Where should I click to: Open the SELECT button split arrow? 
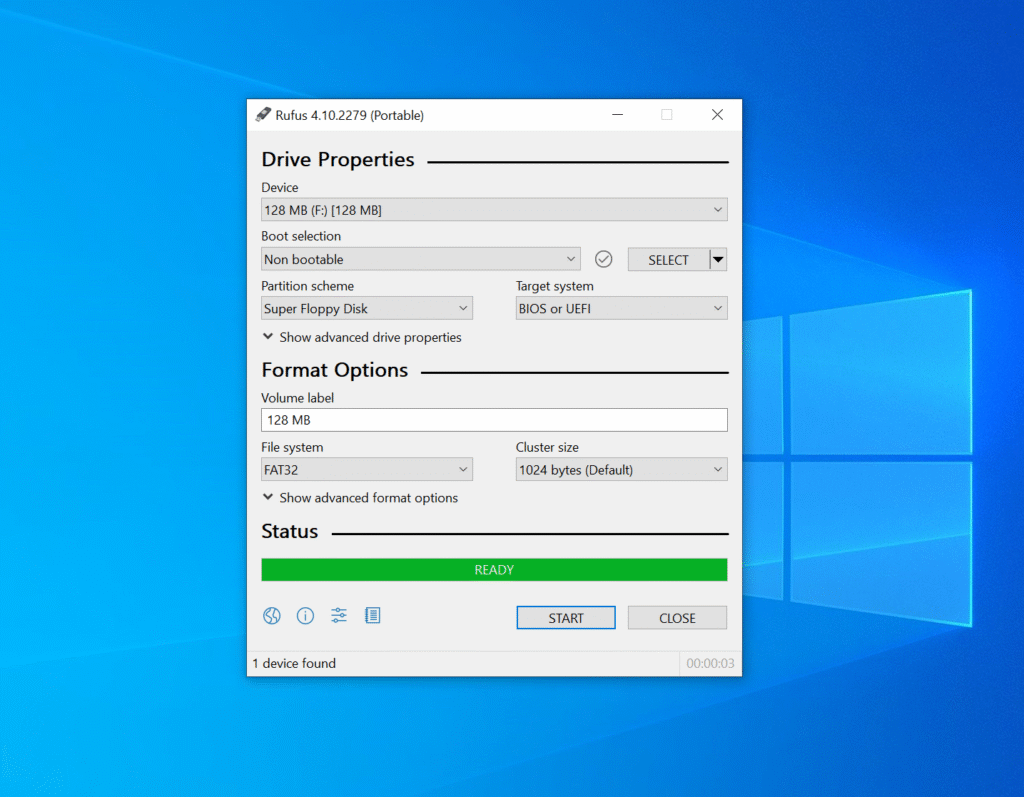(718, 259)
